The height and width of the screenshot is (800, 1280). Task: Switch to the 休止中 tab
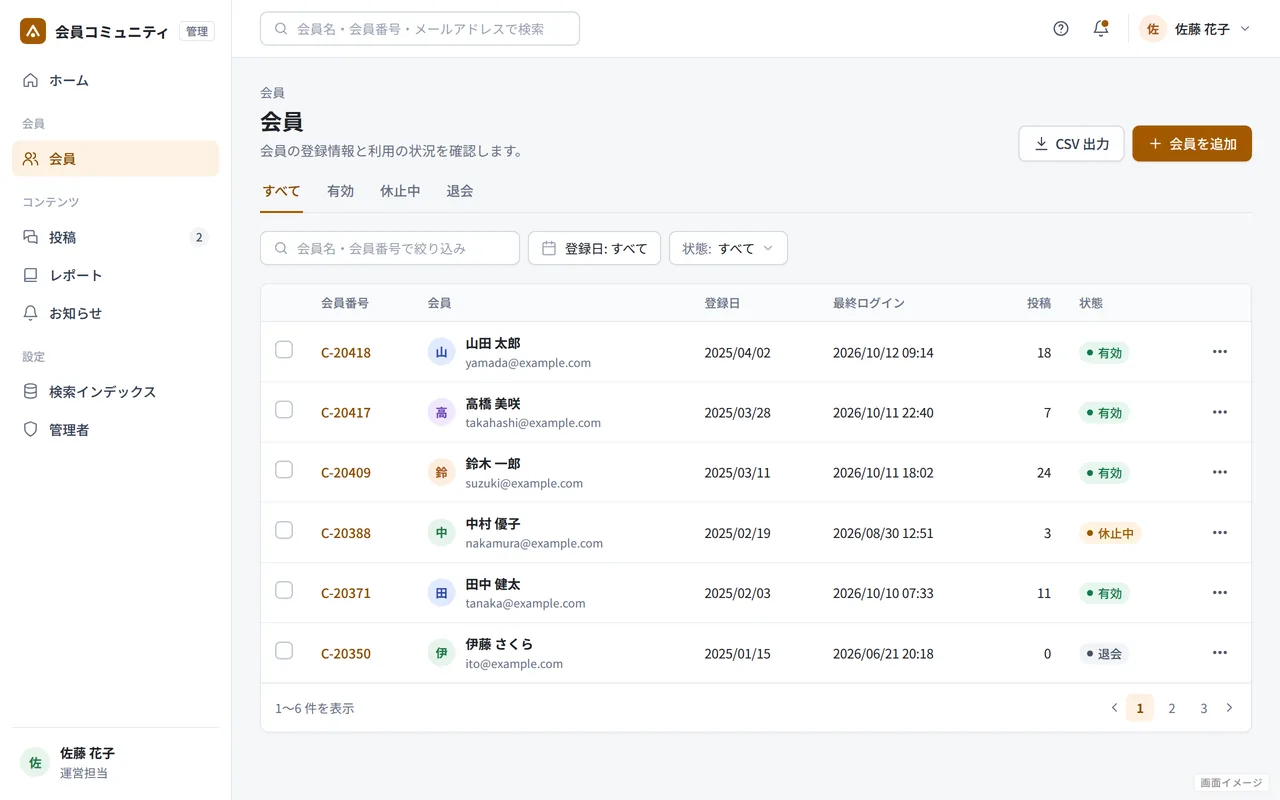pyautogui.click(x=400, y=191)
